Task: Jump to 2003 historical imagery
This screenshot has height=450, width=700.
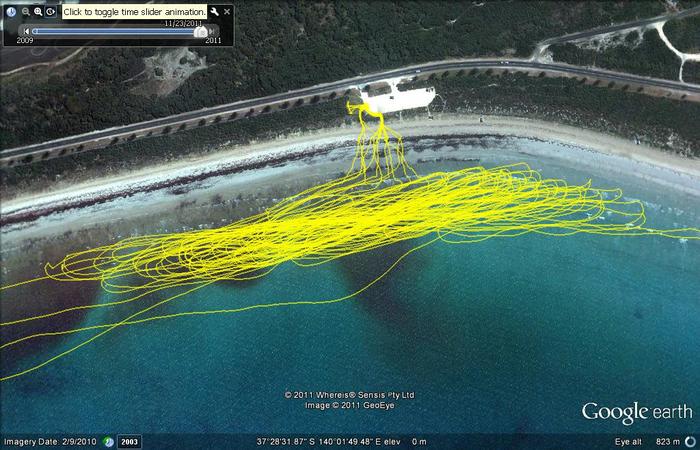Action: click(130, 441)
